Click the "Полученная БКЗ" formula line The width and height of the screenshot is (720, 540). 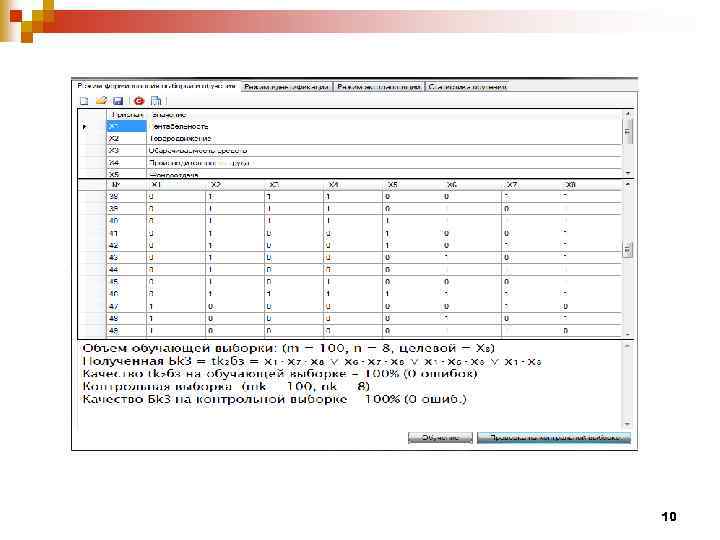tap(312, 361)
